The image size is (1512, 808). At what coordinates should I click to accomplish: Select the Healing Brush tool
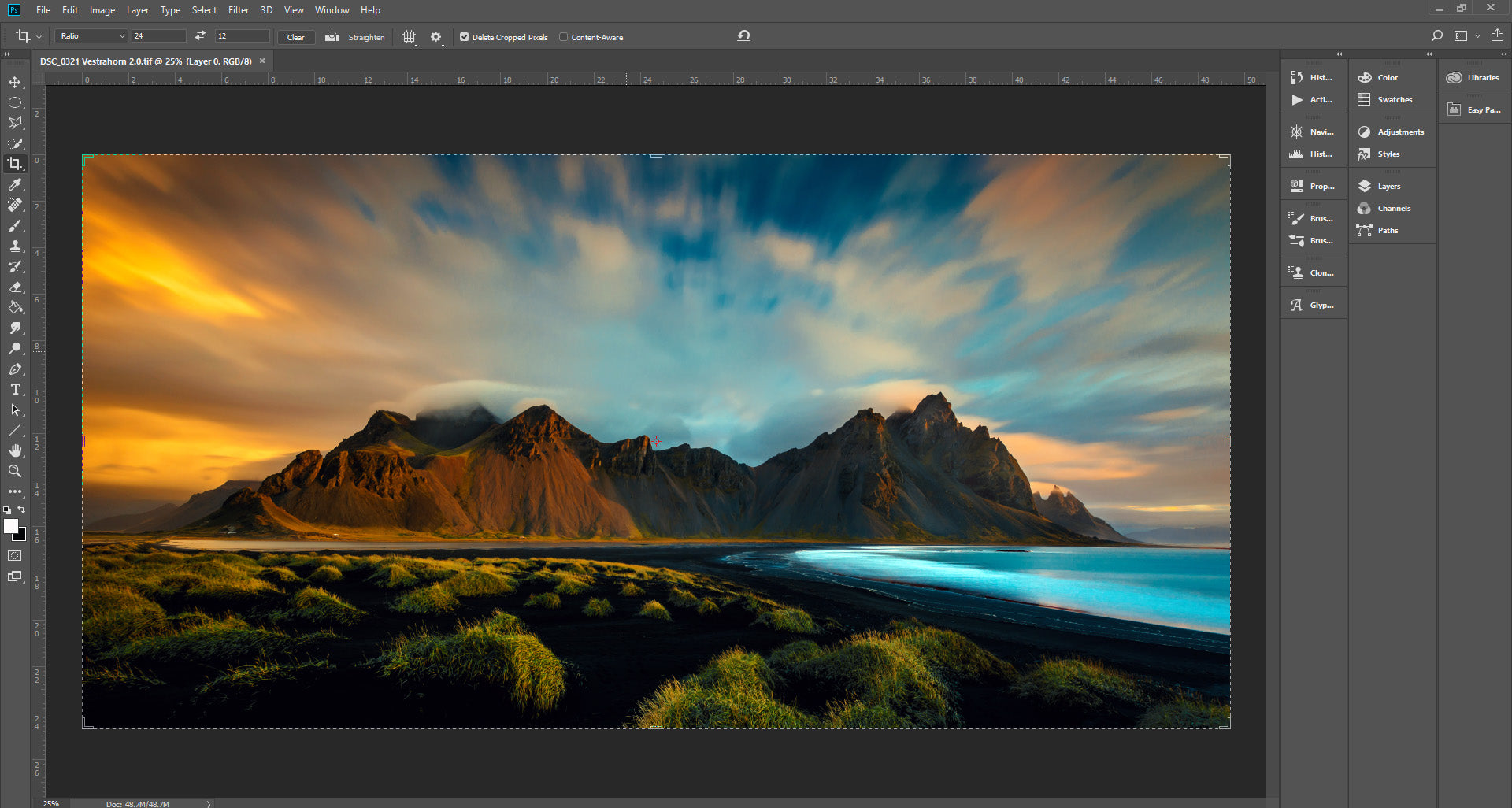15,205
